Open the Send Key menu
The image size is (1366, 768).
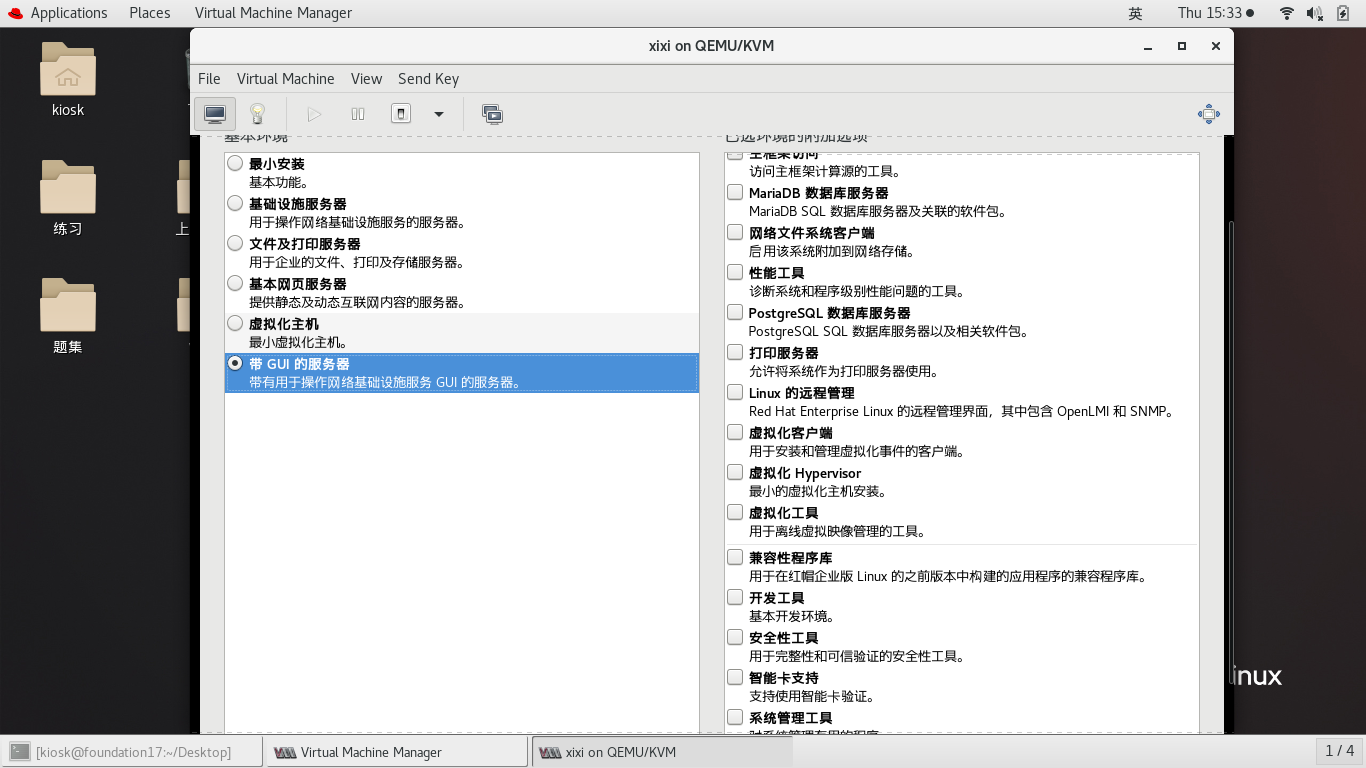(428, 79)
